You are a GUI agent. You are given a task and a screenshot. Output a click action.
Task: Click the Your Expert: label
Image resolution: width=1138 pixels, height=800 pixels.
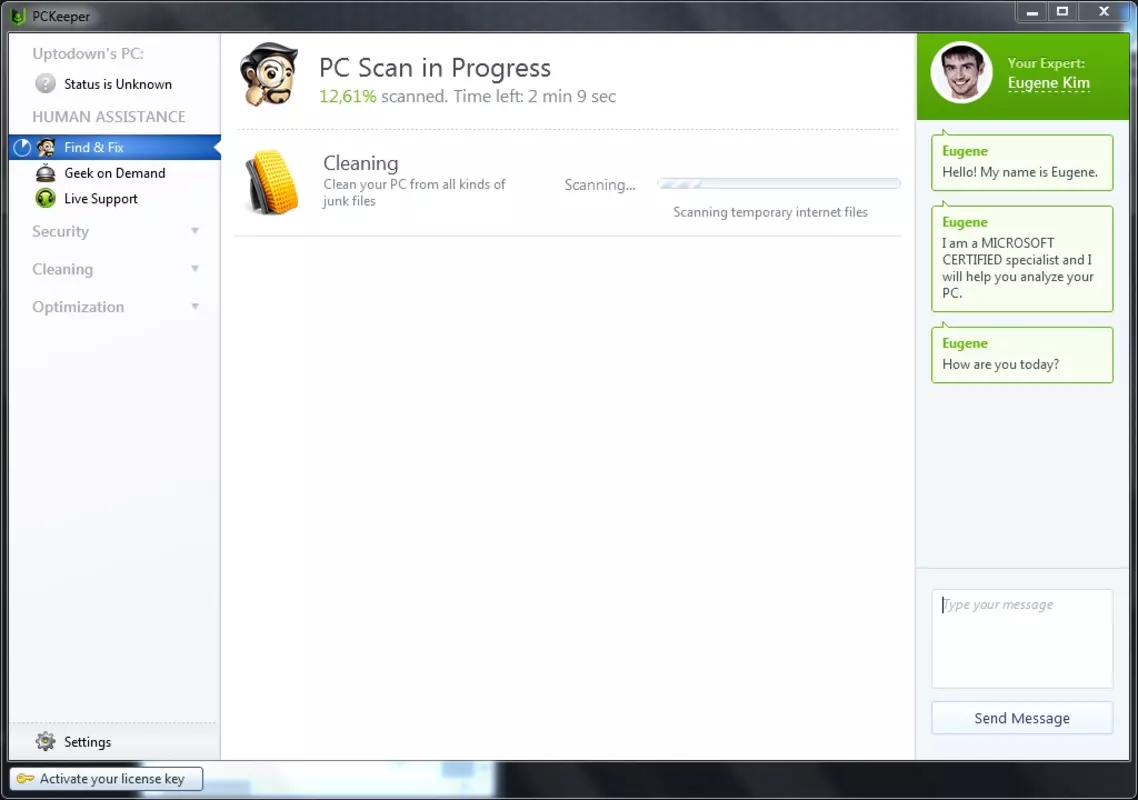pos(1046,63)
